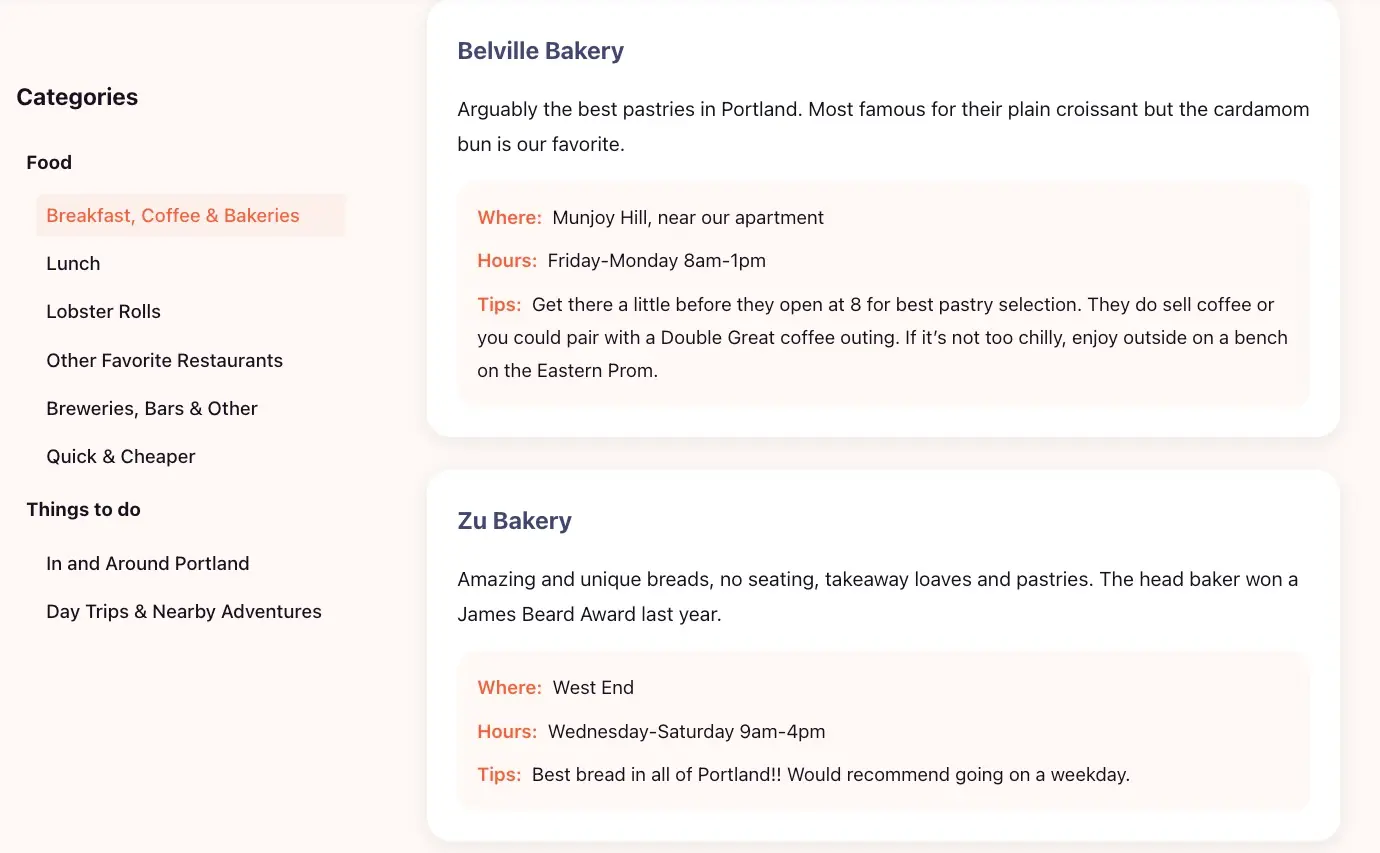Select the Belville Bakery description paragraph
The width and height of the screenshot is (1380, 853).
[x=883, y=126]
